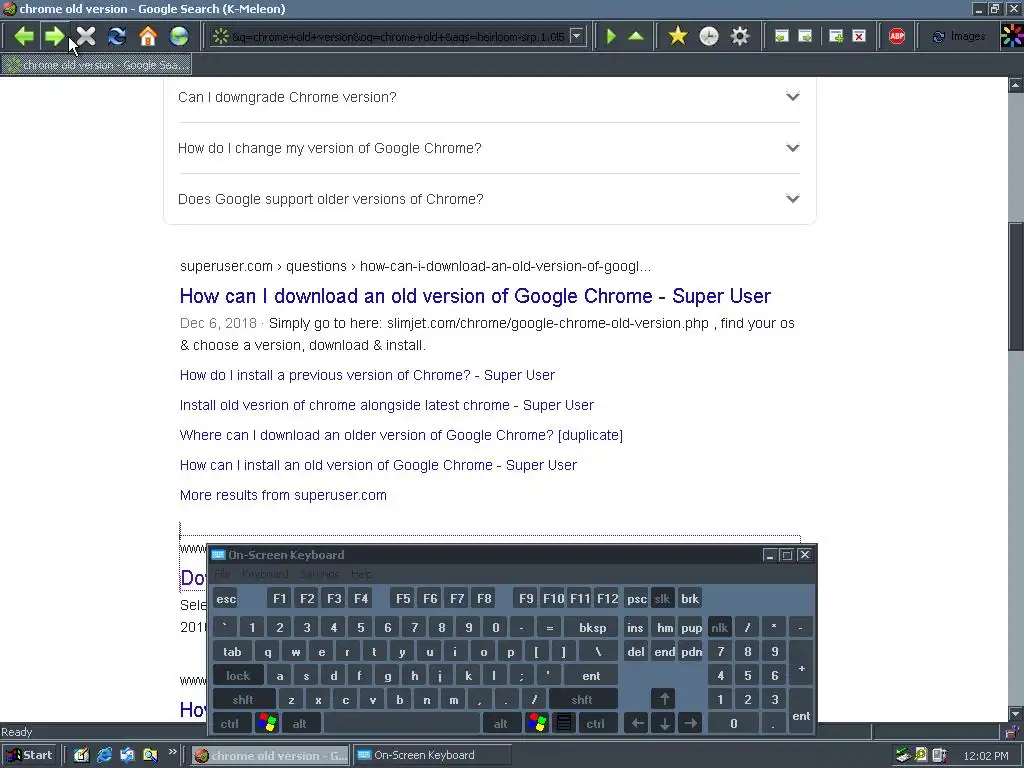Open On-Screen Keyboard Help menu
This screenshot has width=1024, height=768.
pos(361,574)
